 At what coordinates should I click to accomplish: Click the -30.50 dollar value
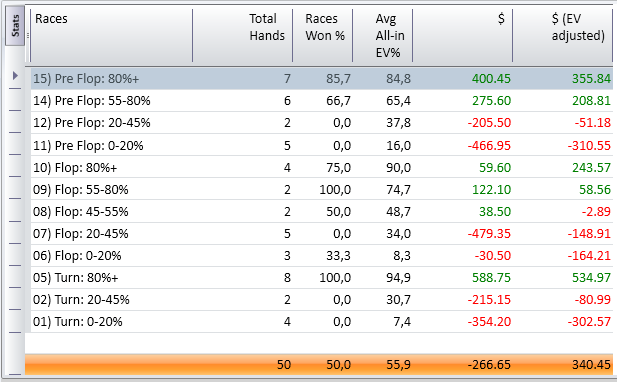pyautogui.click(x=493, y=256)
